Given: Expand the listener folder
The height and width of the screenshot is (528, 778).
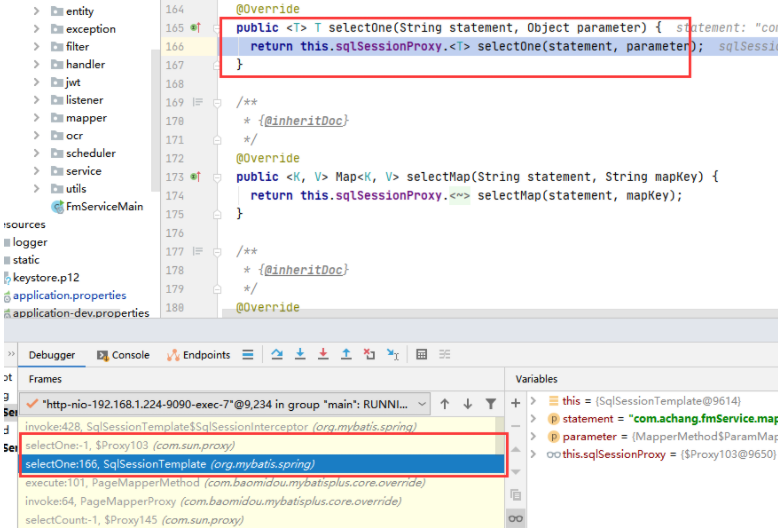Looking at the screenshot, I should click(36, 100).
